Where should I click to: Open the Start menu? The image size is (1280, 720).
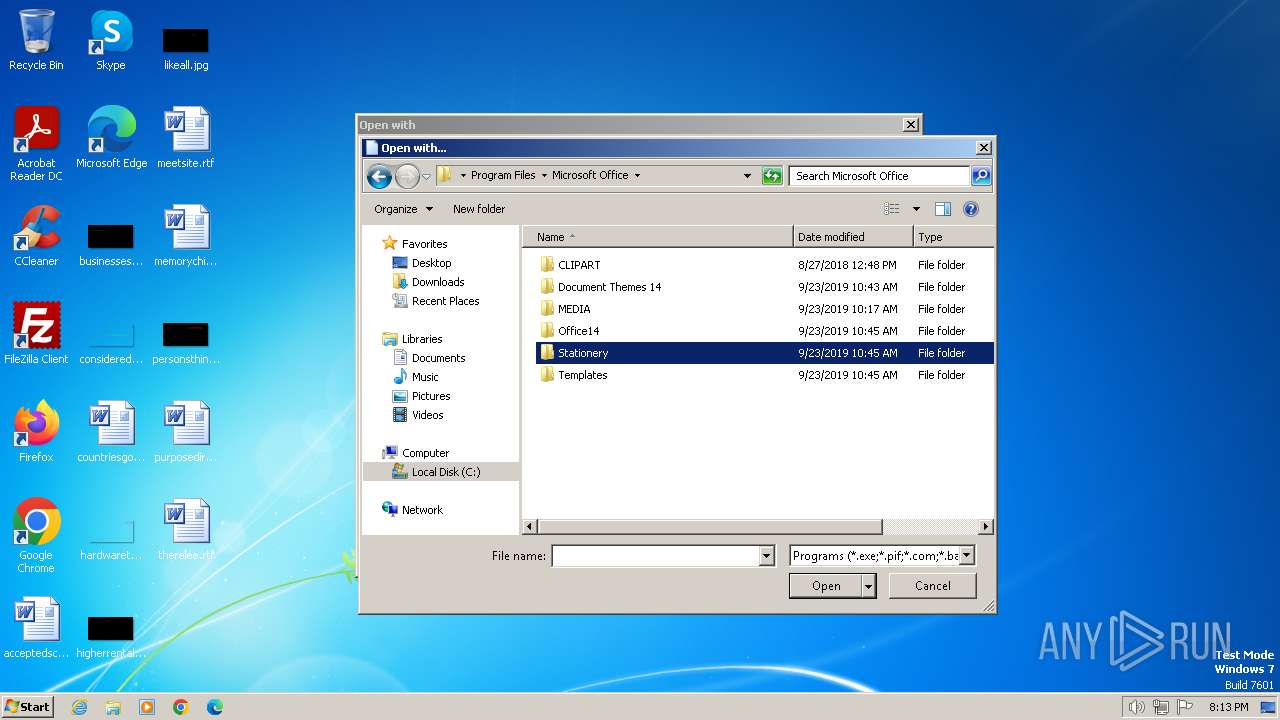click(28, 706)
